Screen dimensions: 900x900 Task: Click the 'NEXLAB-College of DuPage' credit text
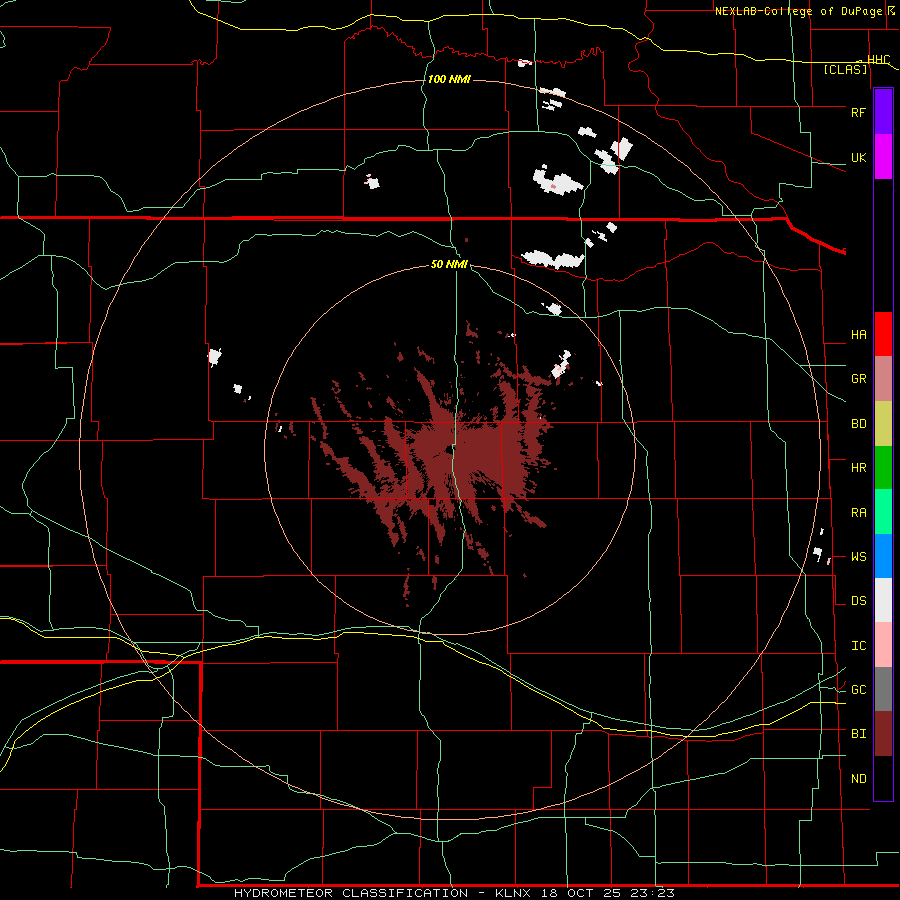point(798,11)
